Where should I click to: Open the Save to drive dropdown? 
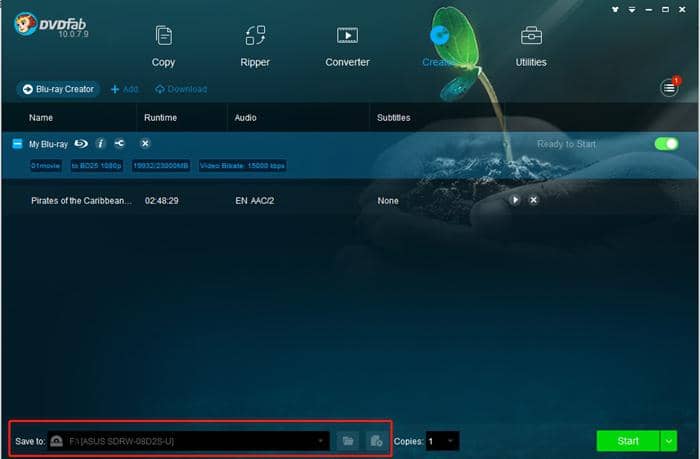pyautogui.click(x=321, y=441)
